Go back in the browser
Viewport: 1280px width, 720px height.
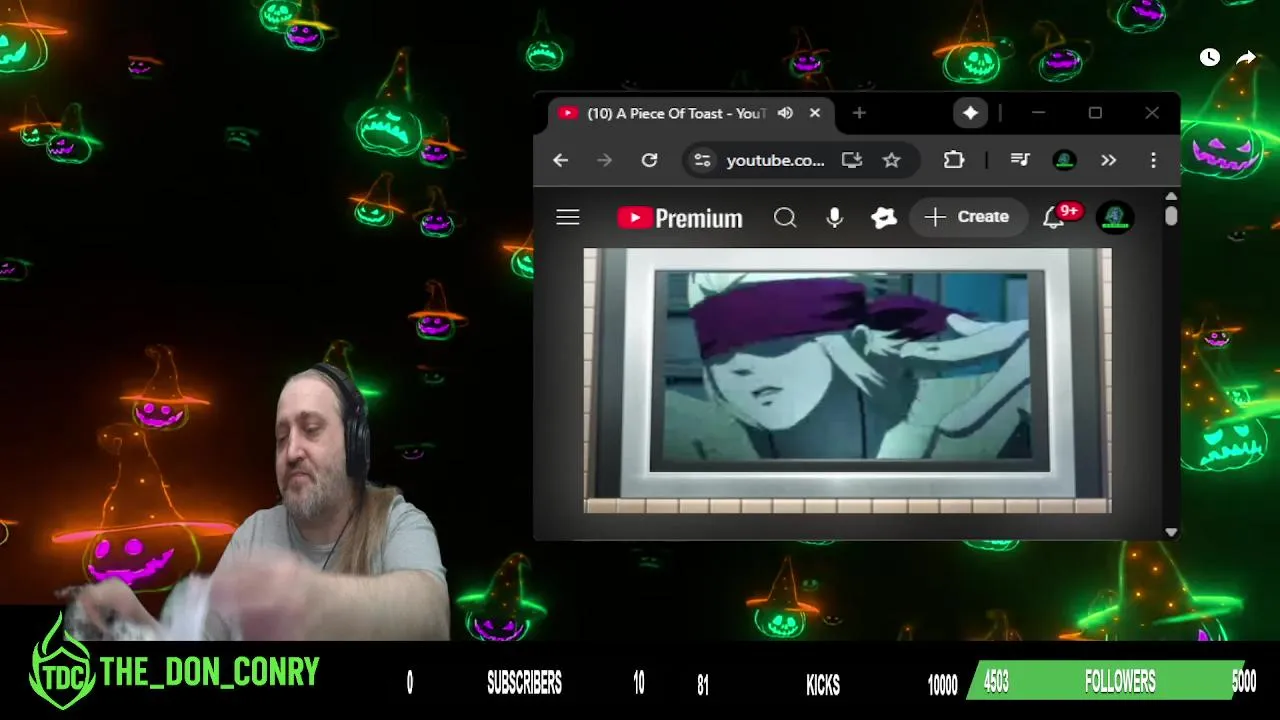click(560, 160)
